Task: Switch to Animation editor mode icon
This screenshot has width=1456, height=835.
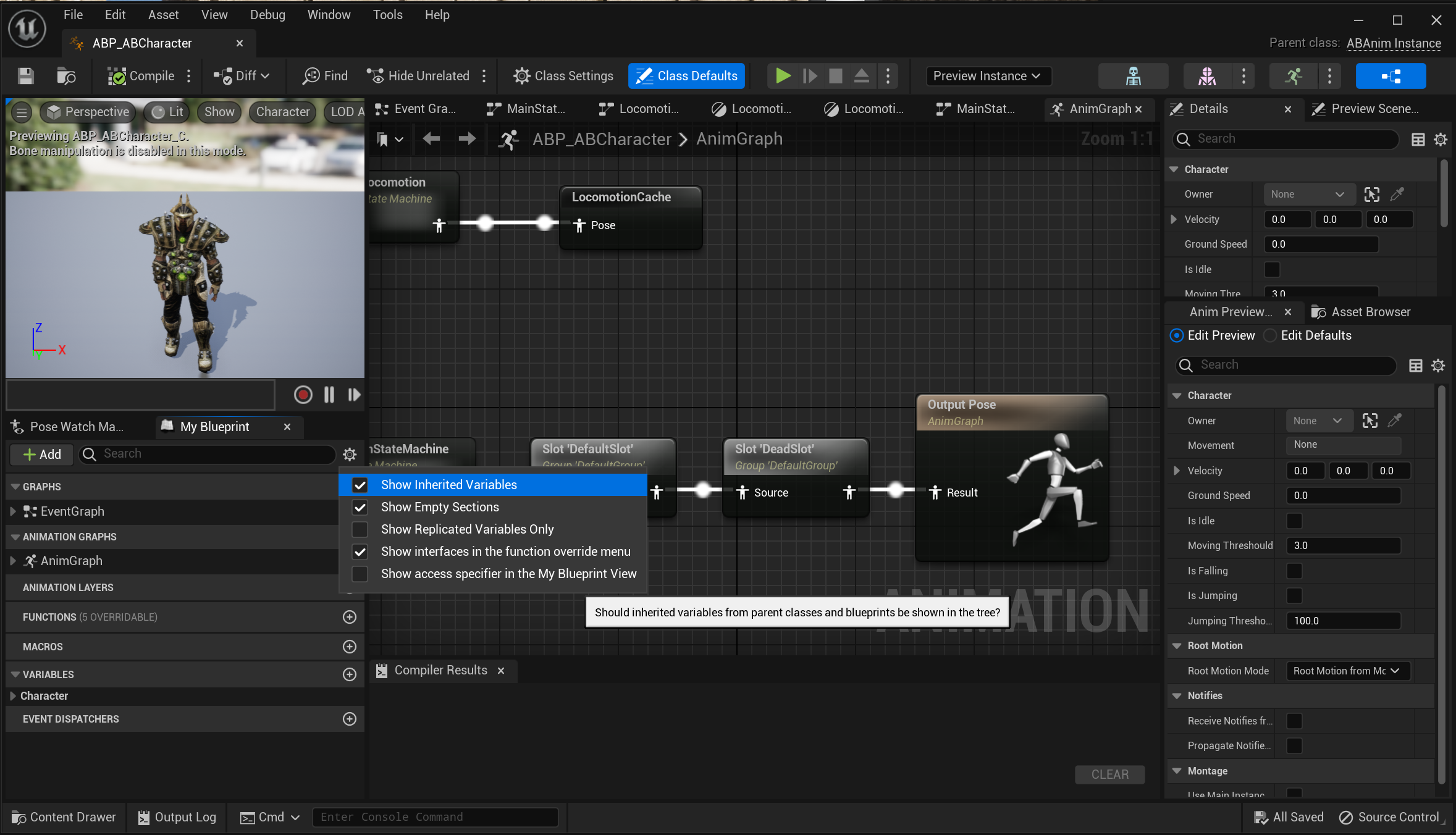Action: point(1293,76)
